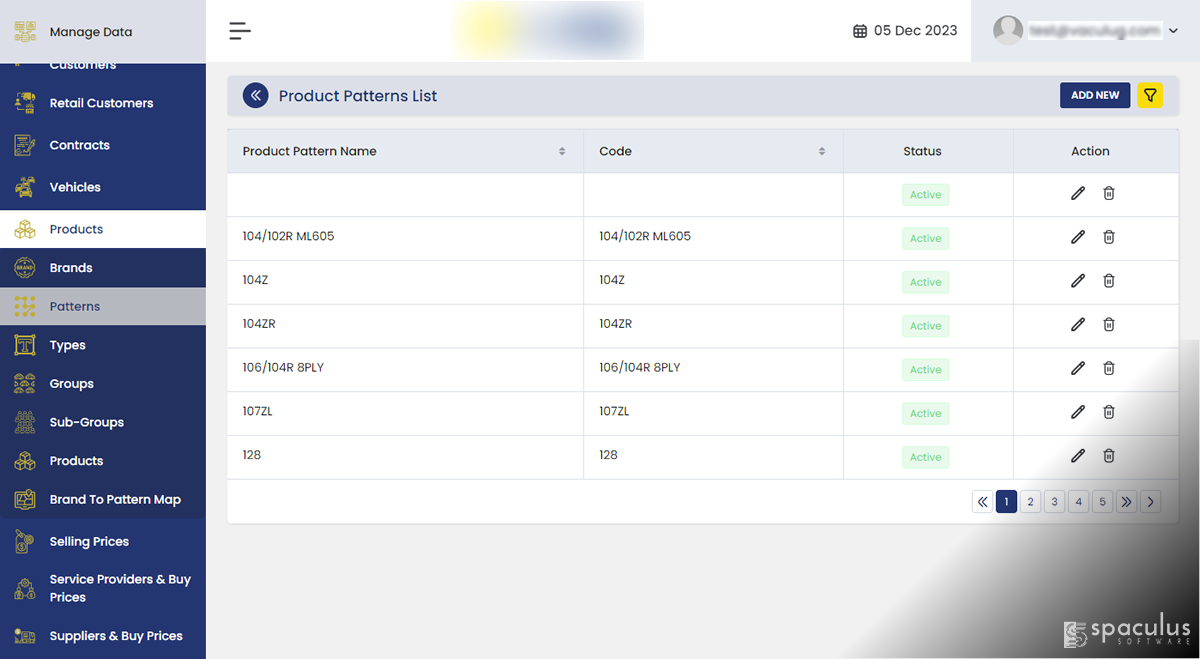This screenshot has width=1200, height=659.
Task: Jump to the last page of the list
Action: pyautogui.click(x=1126, y=502)
